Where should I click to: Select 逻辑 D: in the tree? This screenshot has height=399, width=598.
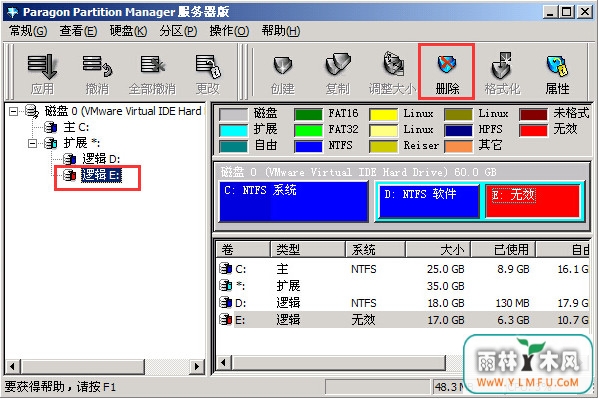(x=101, y=159)
